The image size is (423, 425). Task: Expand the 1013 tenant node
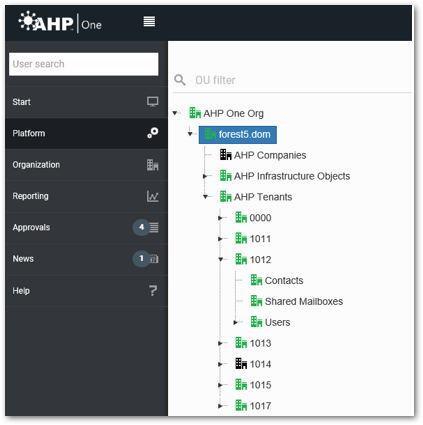tap(220, 343)
